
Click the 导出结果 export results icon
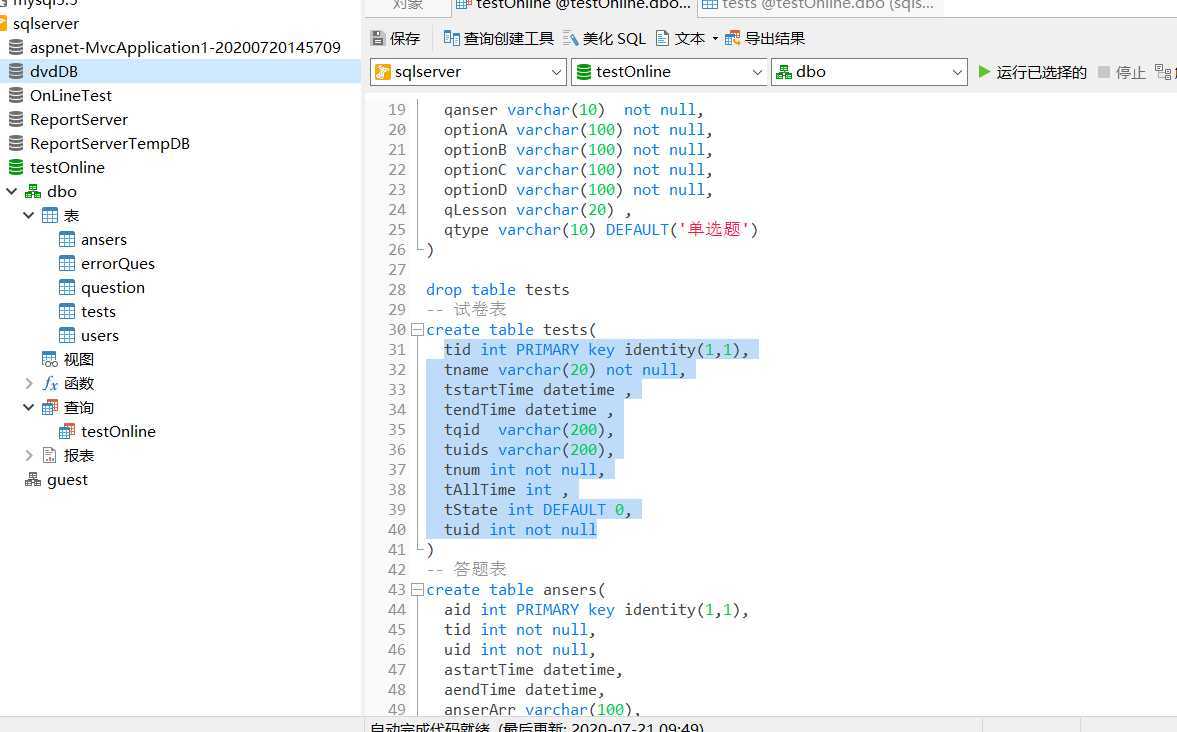click(x=733, y=38)
